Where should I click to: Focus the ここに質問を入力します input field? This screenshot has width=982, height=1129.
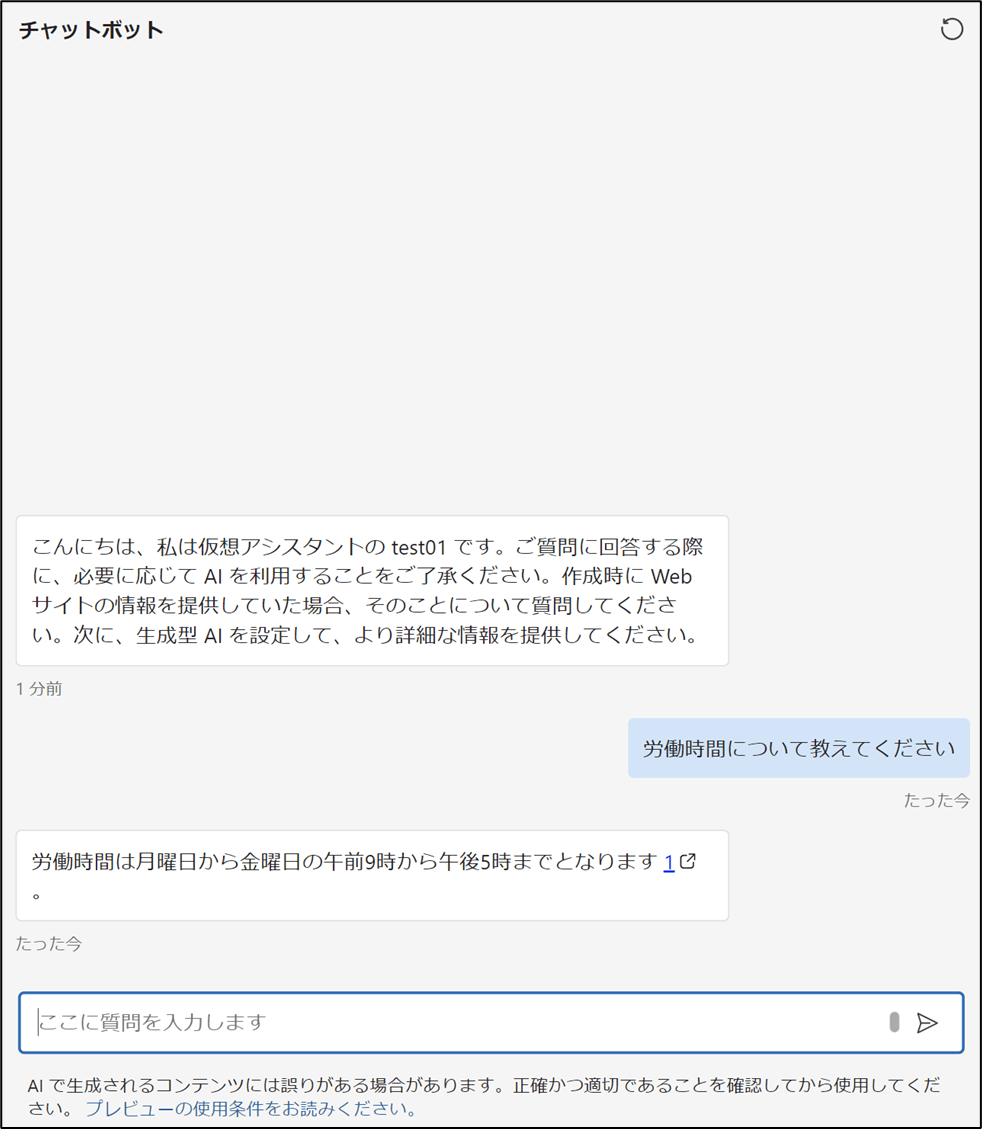pyautogui.click(x=491, y=1022)
